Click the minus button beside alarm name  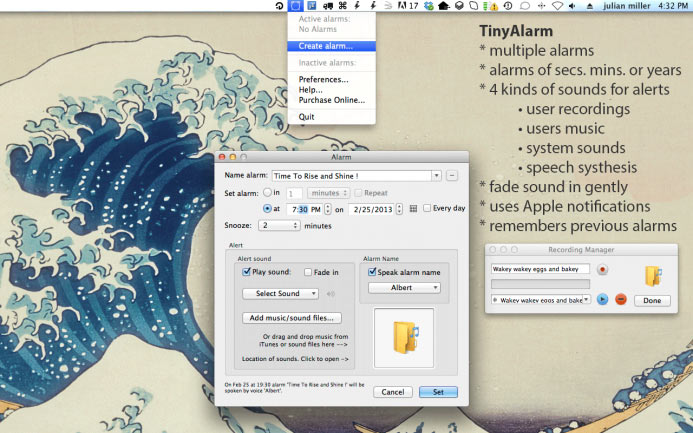[452, 176]
